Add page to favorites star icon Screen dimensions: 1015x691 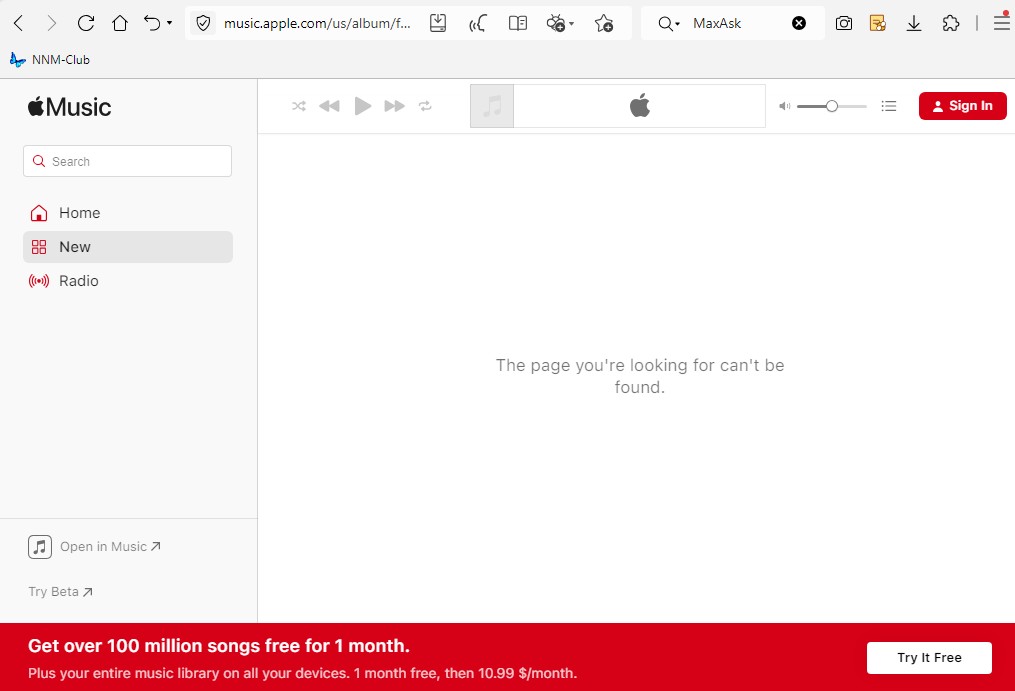coord(604,23)
